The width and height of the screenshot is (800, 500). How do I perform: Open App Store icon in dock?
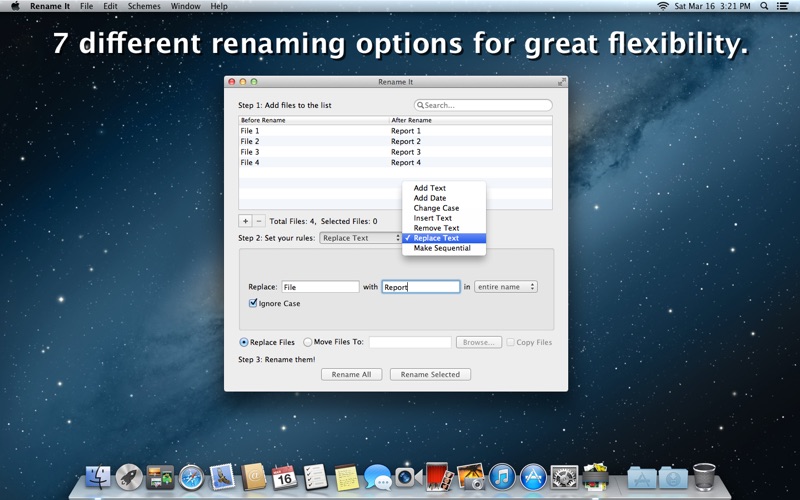click(533, 478)
